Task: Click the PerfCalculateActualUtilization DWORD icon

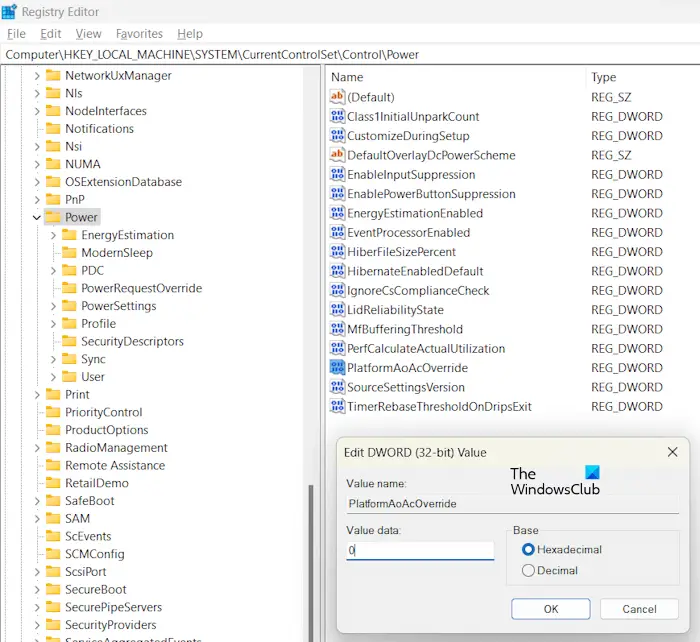Action: coord(337,348)
